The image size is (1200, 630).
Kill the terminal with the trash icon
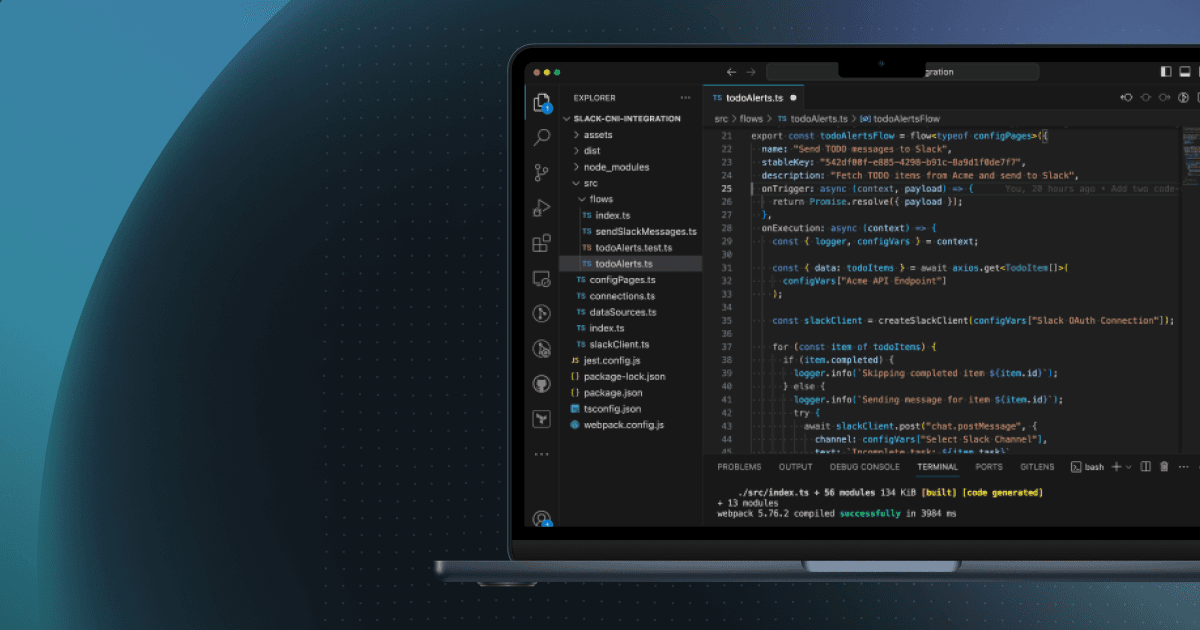pyautogui.click(x=1164, y=467)
